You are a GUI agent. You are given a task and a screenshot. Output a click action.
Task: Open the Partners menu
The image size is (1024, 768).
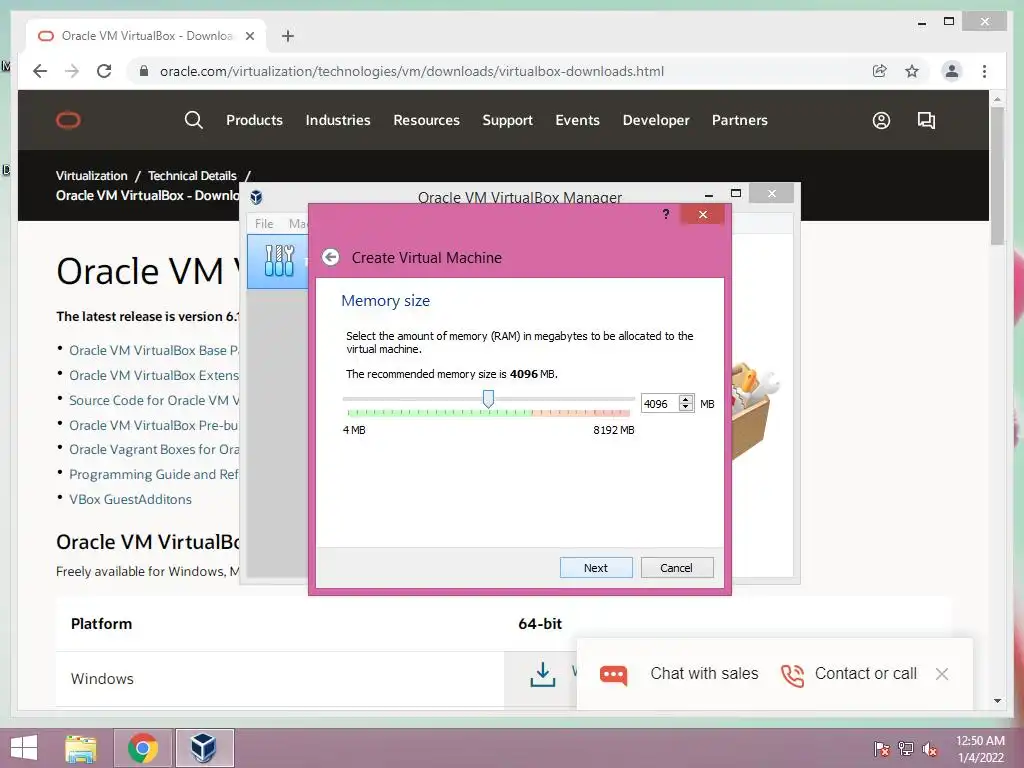pos(739,120)
